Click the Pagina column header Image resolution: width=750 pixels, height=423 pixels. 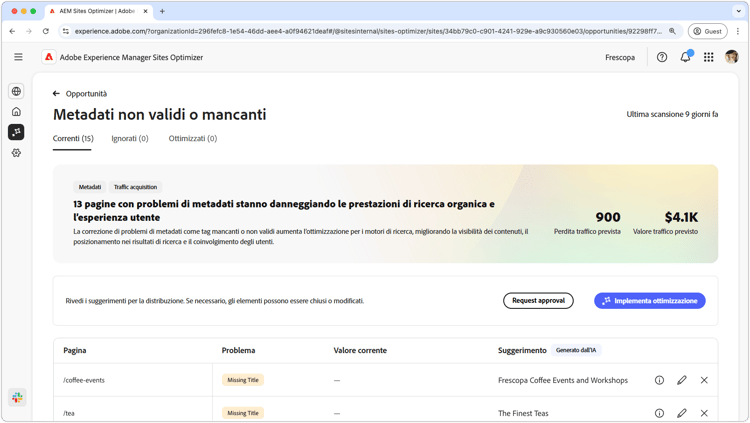(75, 350)
